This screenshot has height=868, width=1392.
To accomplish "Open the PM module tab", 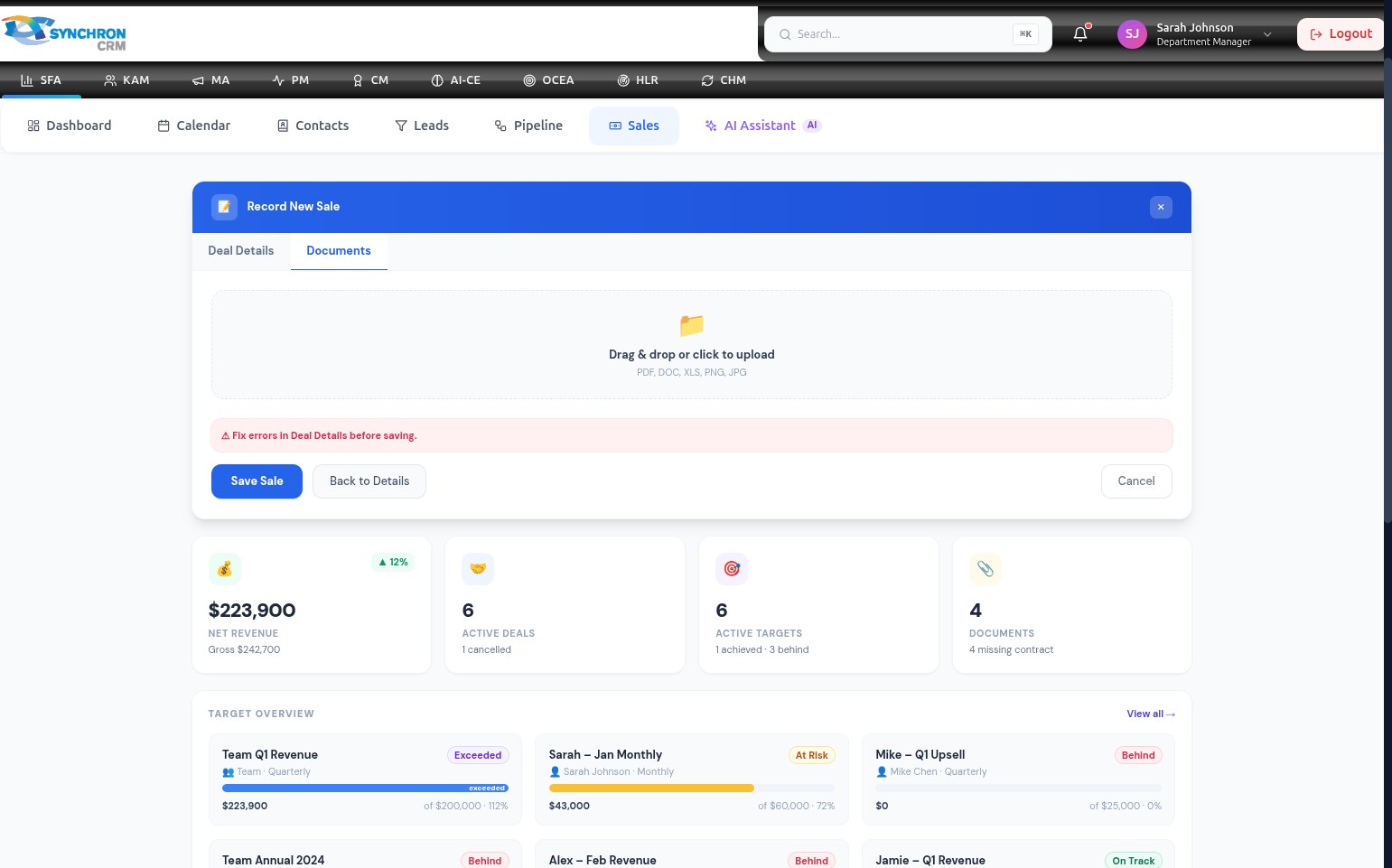I will pos(291,80).
